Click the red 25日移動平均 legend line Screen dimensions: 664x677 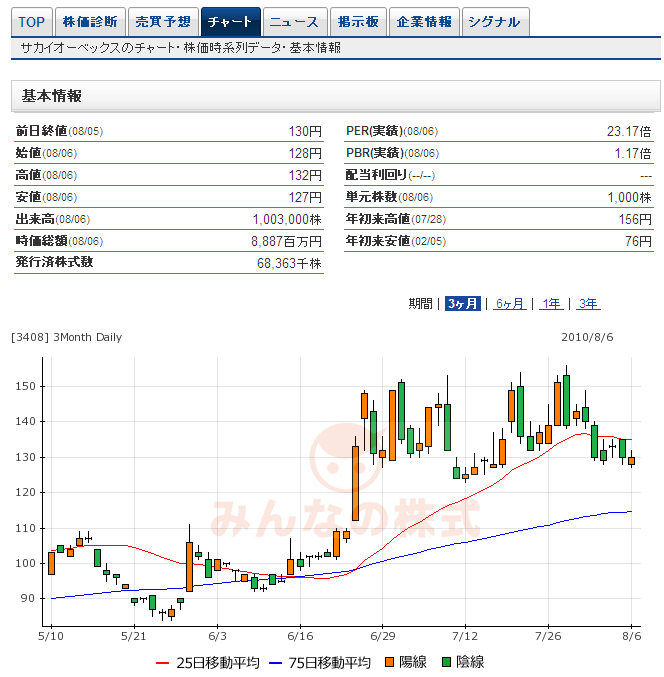tap(168, 662)
